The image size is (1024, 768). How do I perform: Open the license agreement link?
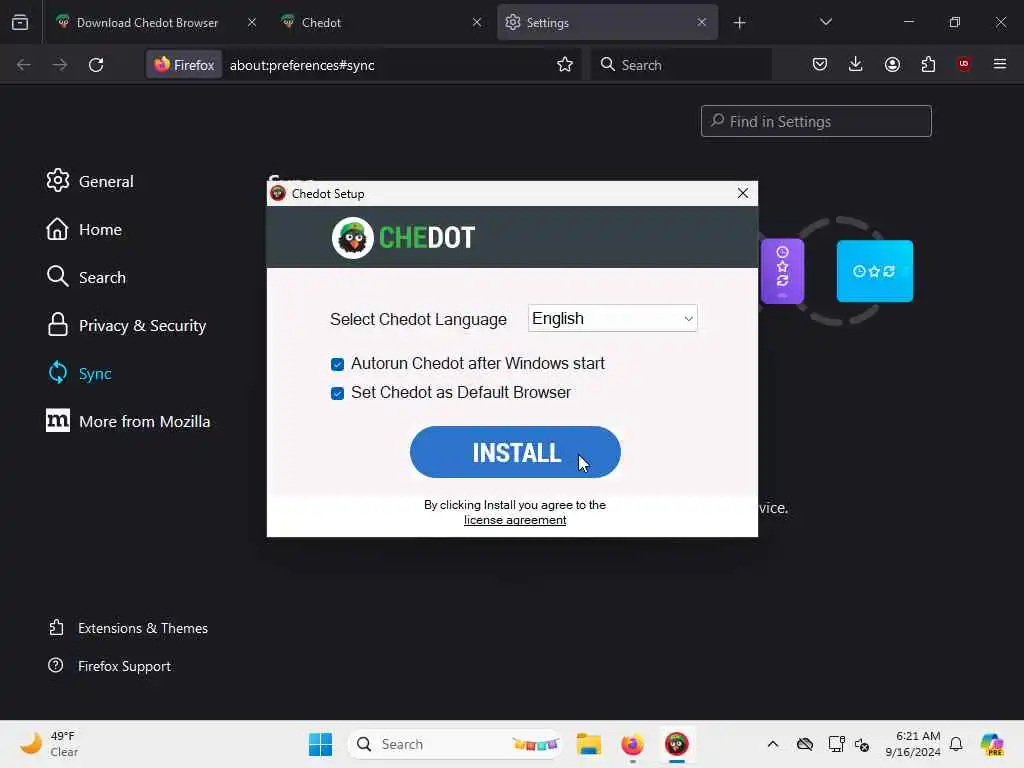pyautogui.click(x=515, y=520)
